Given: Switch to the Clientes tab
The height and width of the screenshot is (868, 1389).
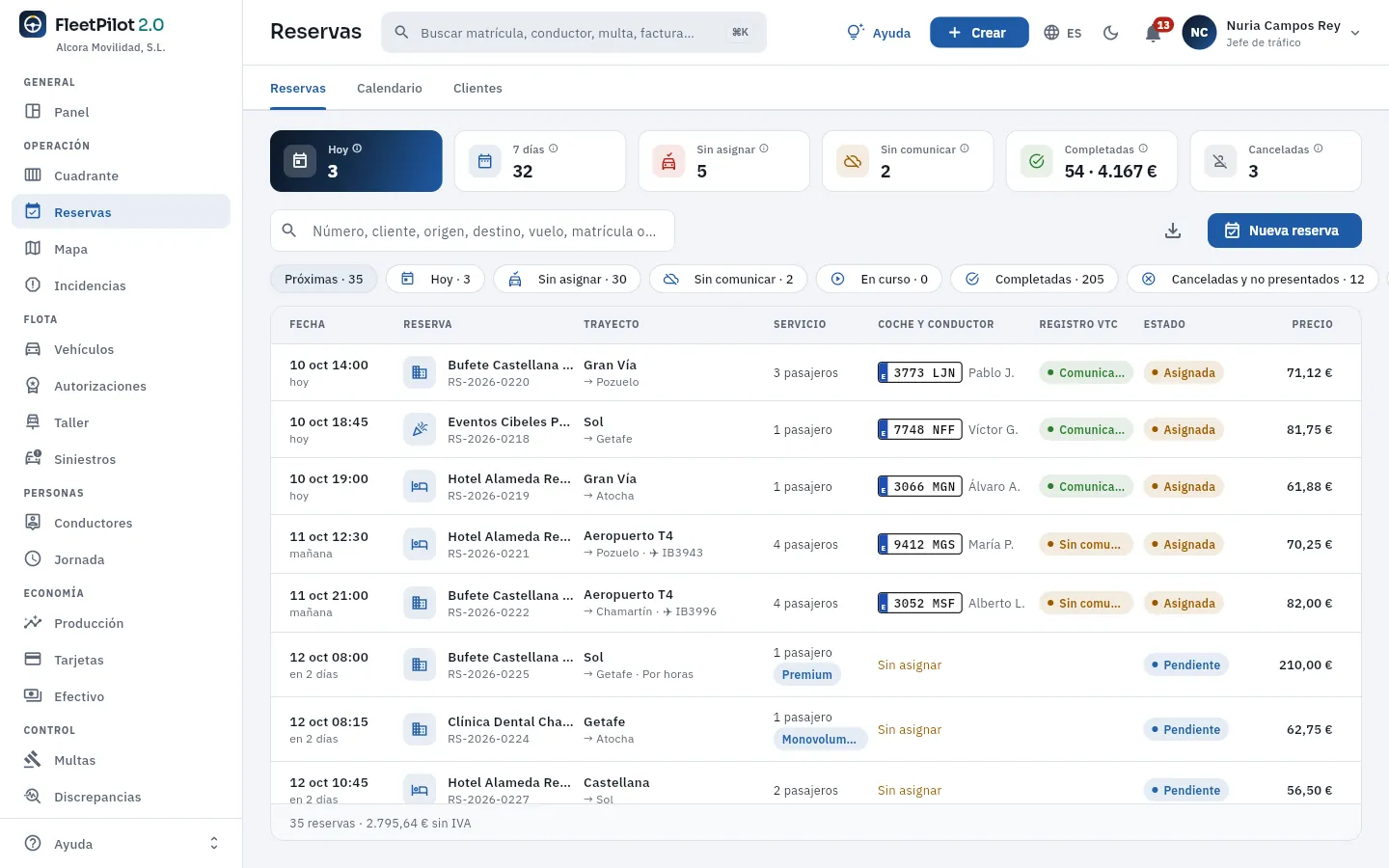Looking at the screenshot, I should click(x=477, y=88).
